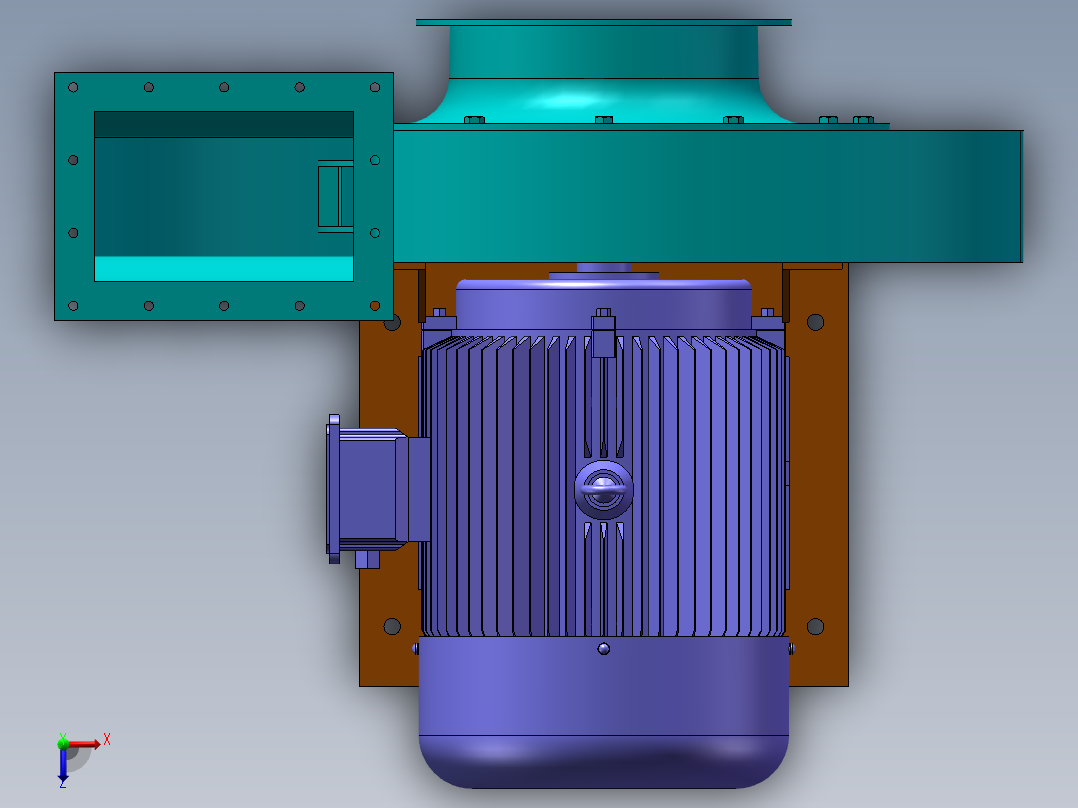
Task: Select the upper-right bolt hole on the brown plate
Action: coord(815,322)
